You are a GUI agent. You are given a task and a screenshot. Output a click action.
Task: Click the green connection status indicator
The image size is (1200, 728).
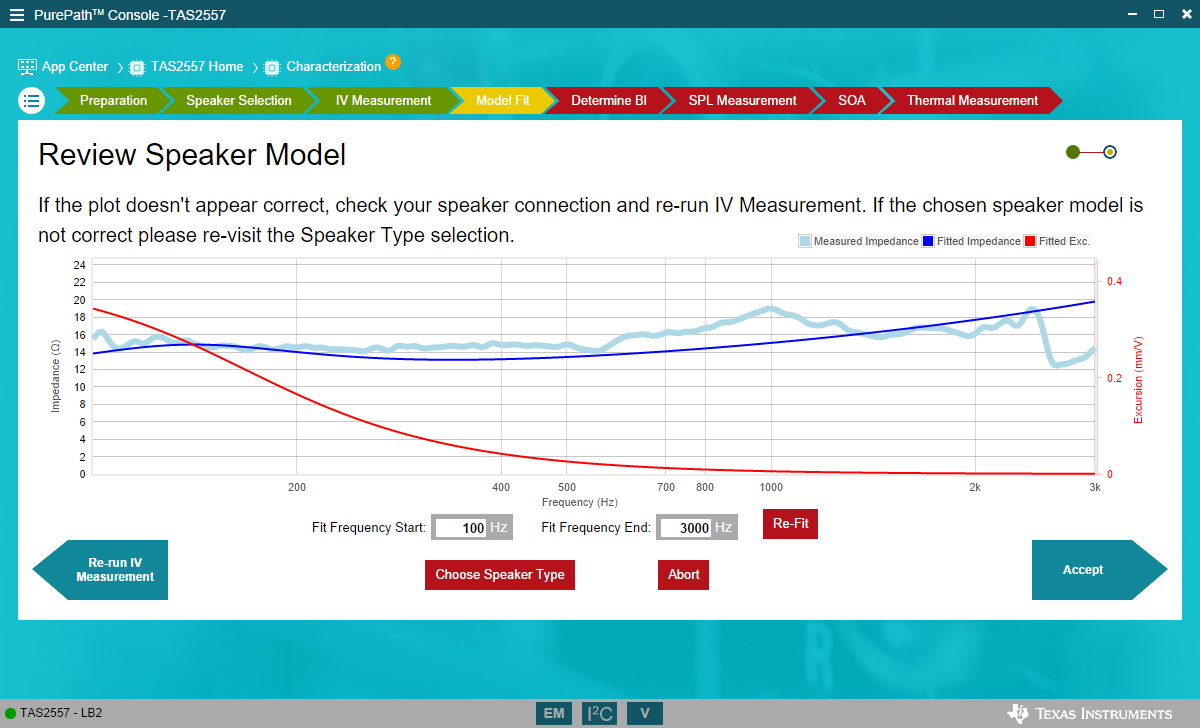point(11,714)
